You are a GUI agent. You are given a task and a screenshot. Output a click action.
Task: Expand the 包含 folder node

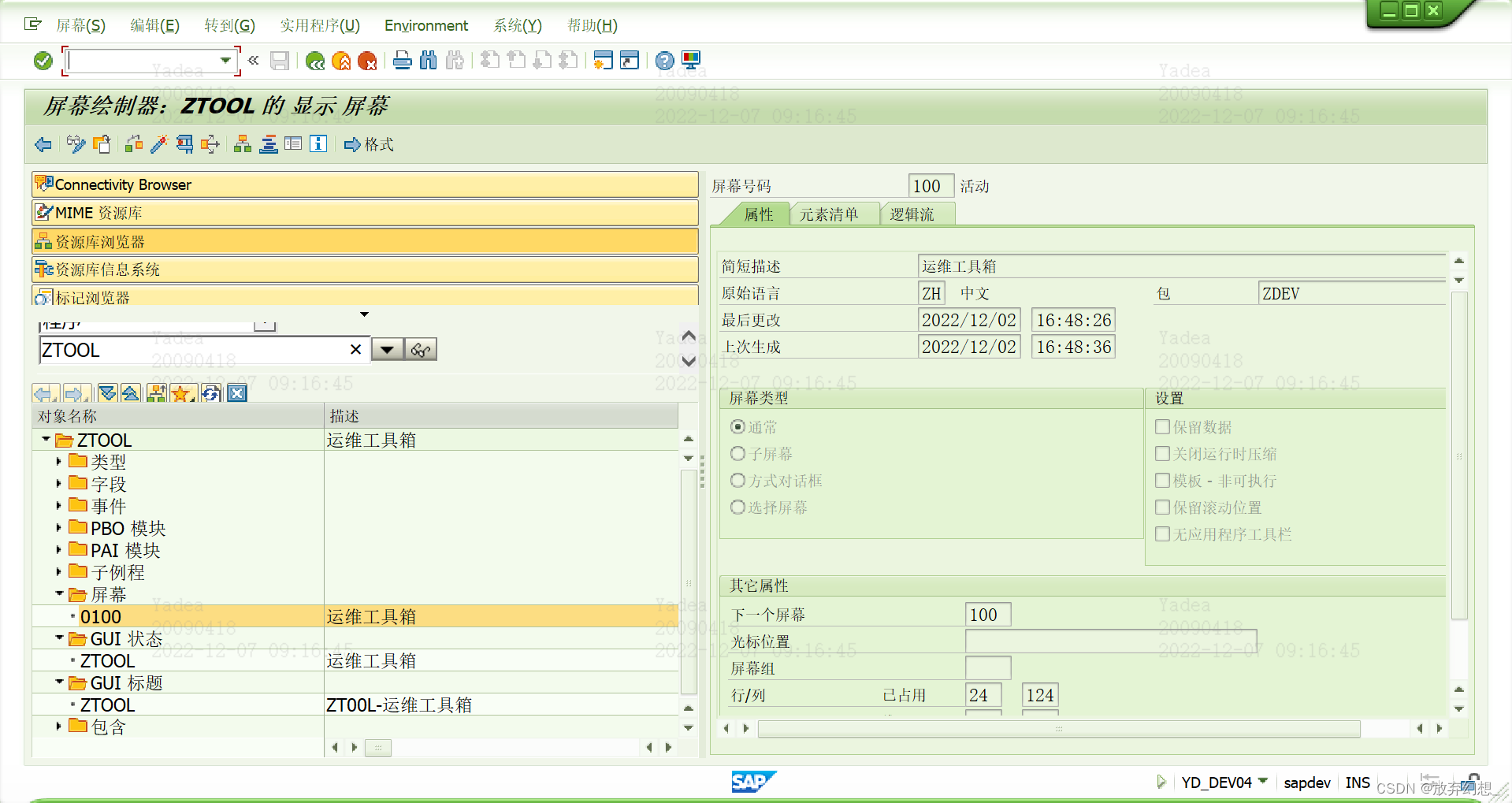pyautogui.click(x=58, y=727)
